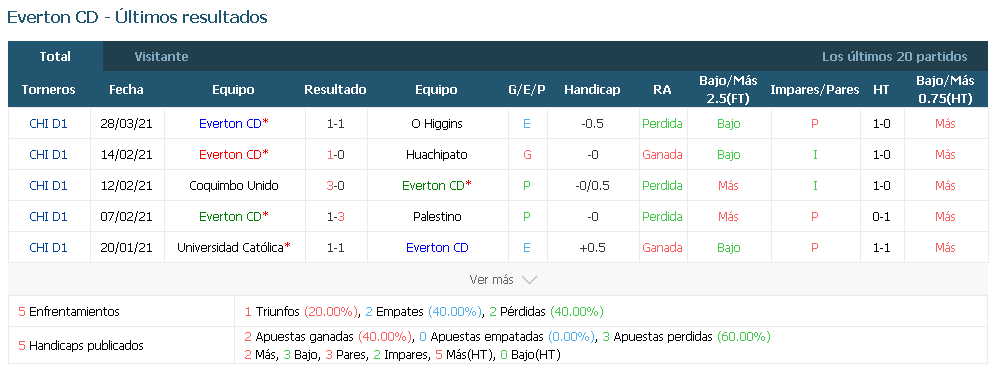Open the Coquimbo Unido team link

click(234, 185)
